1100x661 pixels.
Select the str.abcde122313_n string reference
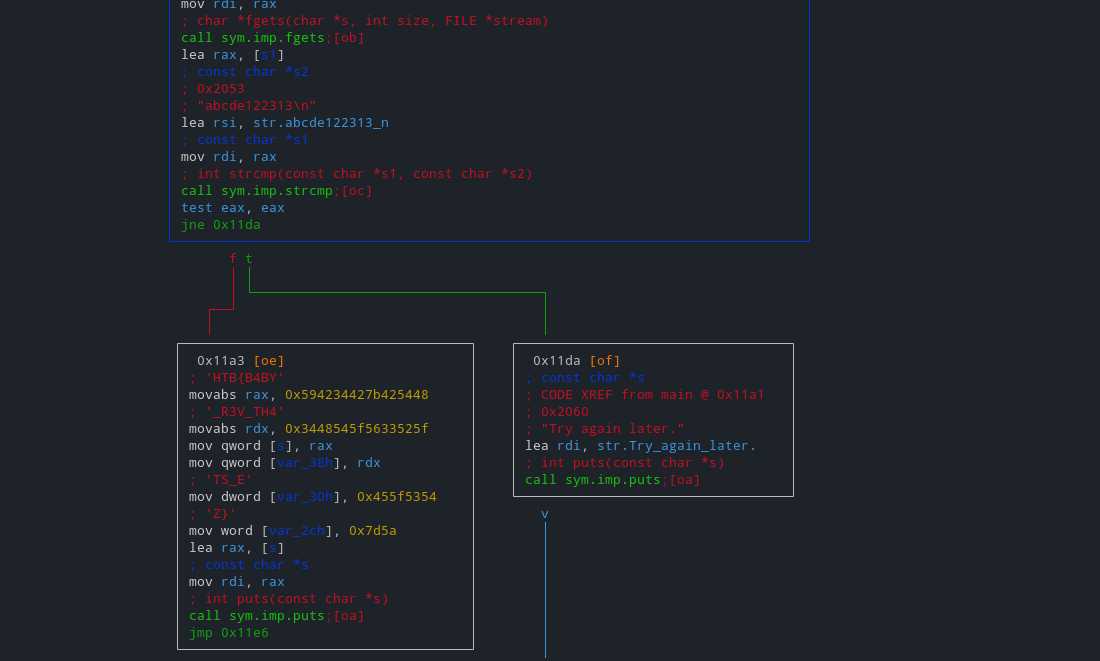[x=321, y=123]
